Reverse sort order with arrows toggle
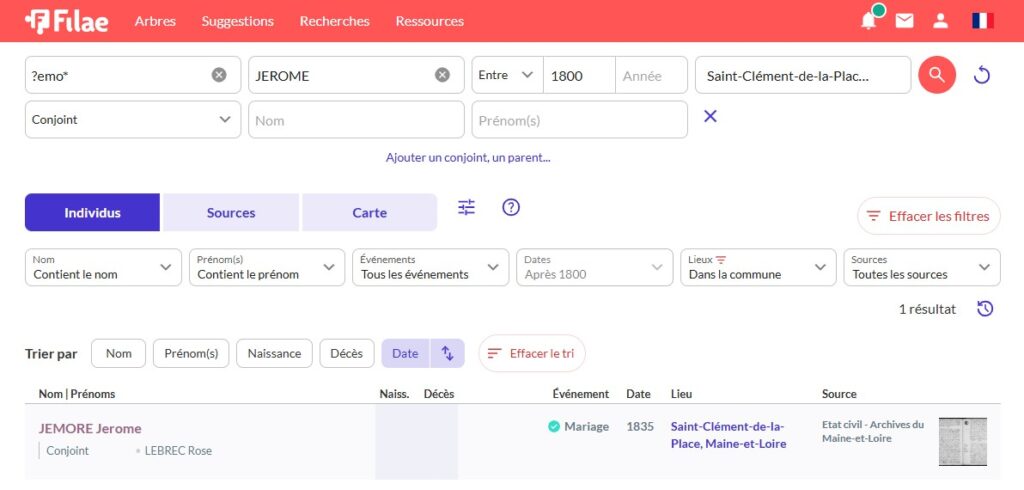 click(x=448, y=353)
